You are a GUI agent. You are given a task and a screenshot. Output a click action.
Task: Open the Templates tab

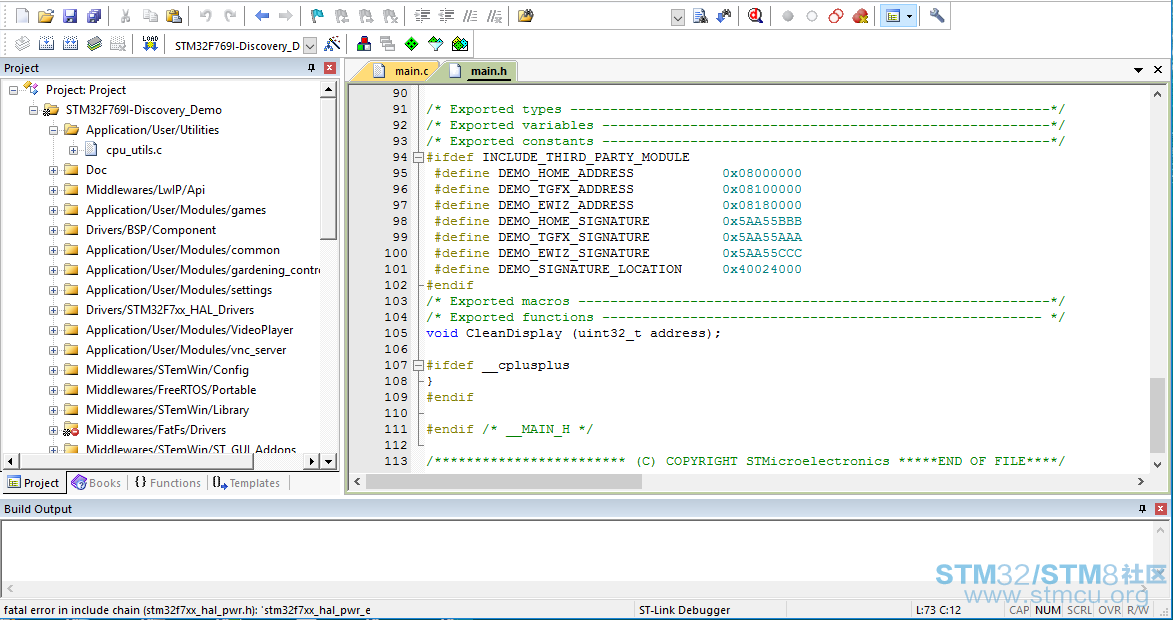pos(246,483)
